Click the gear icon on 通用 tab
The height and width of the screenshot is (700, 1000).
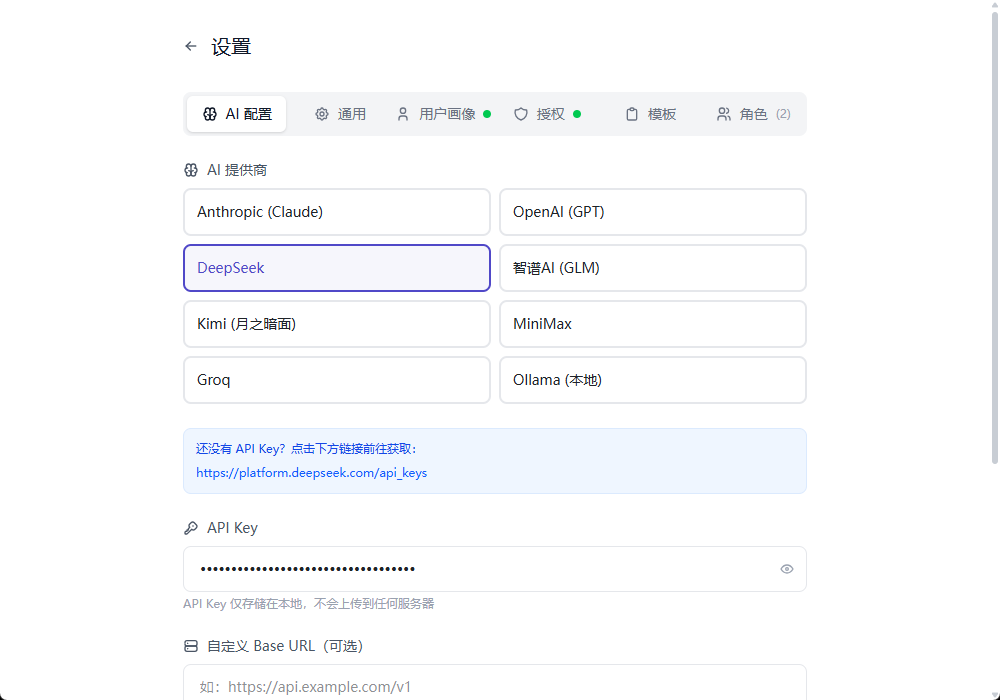point(322,114)
